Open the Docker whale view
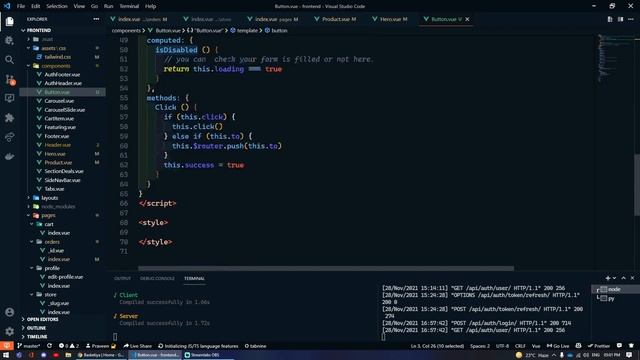640x360 pixels. pos(9,156)
